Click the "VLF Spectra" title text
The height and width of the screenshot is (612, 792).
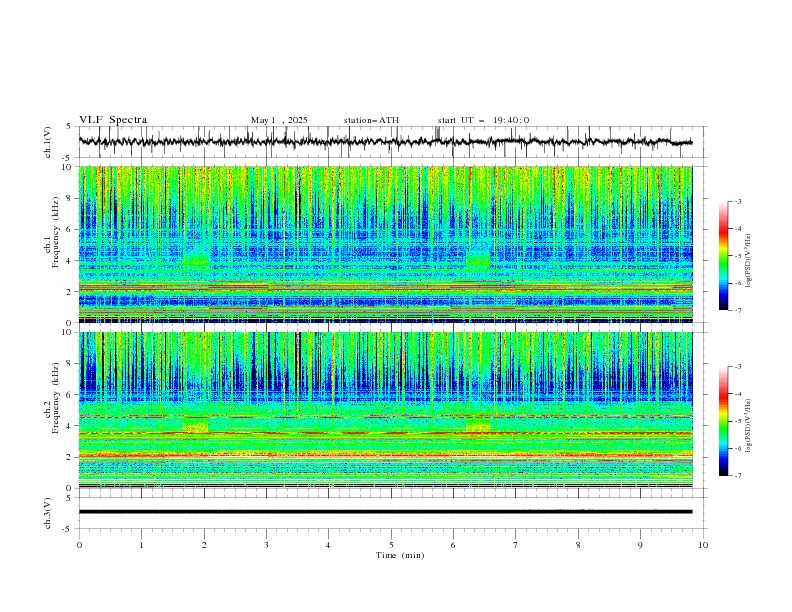113,120
